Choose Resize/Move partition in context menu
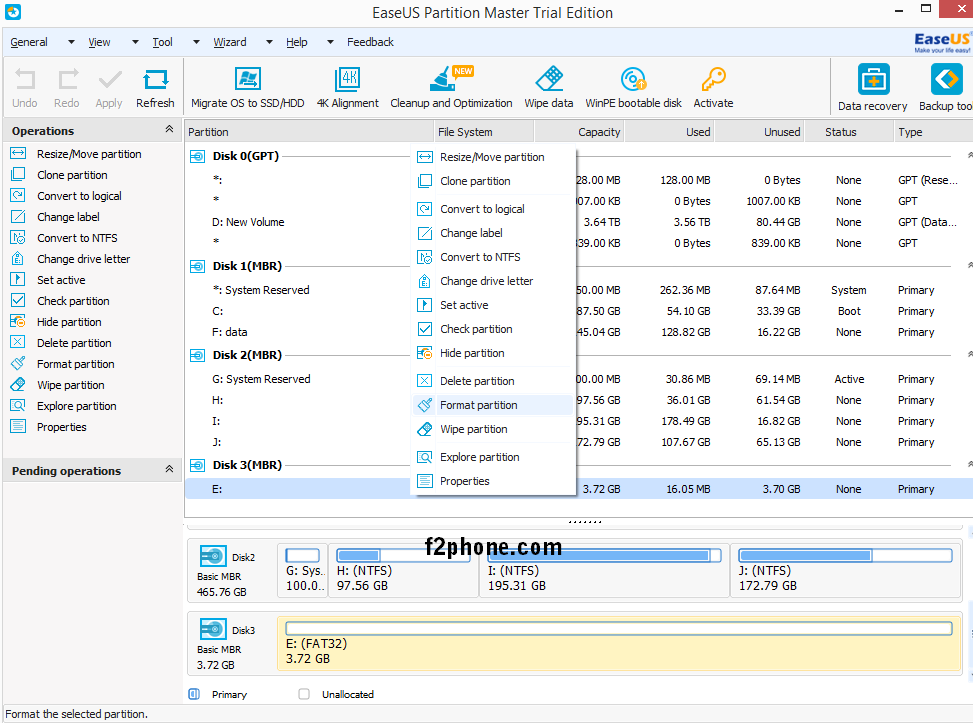Image resolution: width=973 pixels, height=723 pixels. pyautogui.click(x=493, y=157)
